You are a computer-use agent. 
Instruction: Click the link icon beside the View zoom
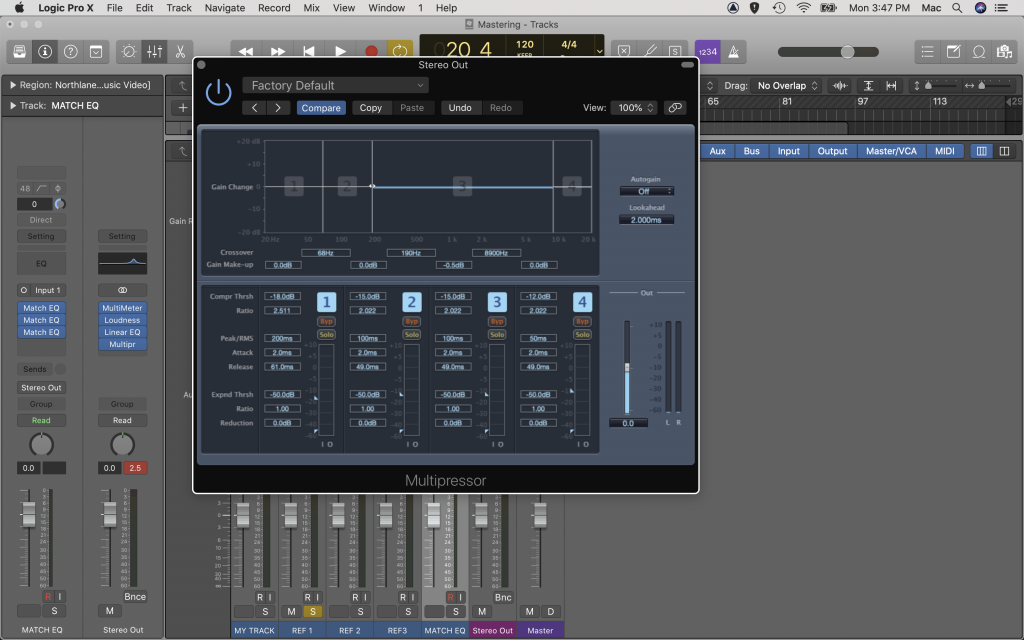[675, 108]
